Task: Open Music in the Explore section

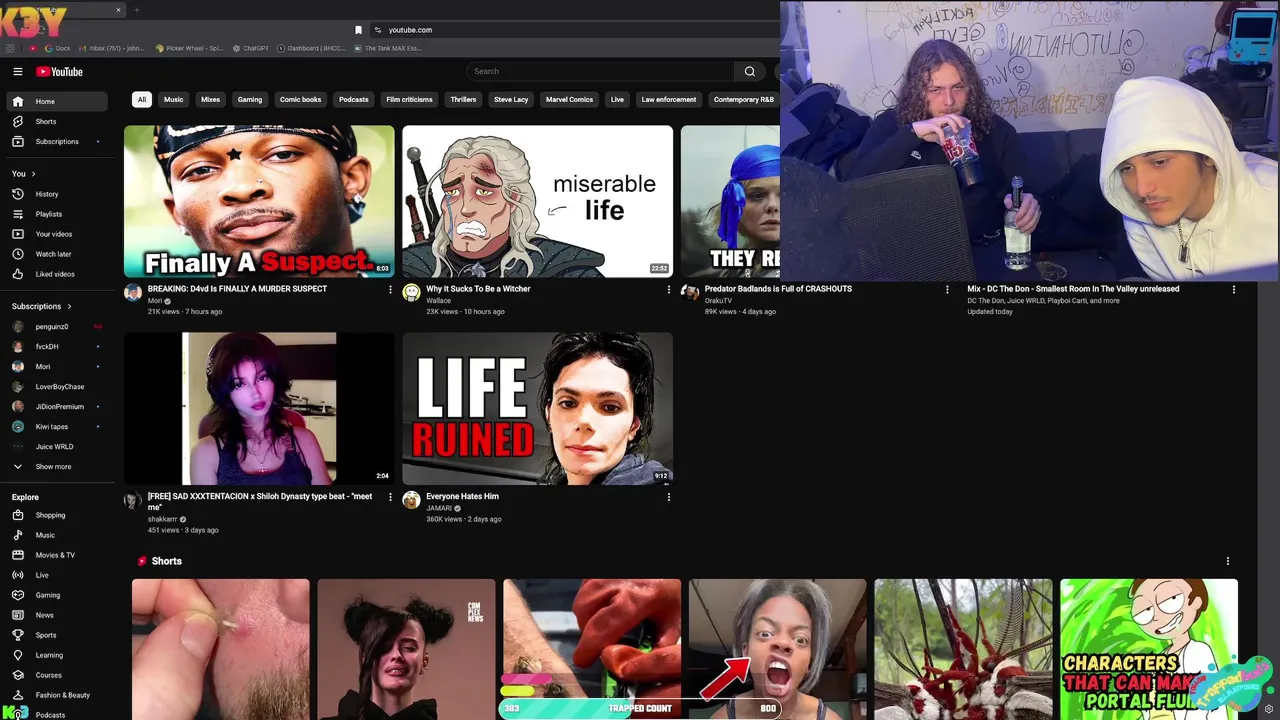Action: point(57,535)
